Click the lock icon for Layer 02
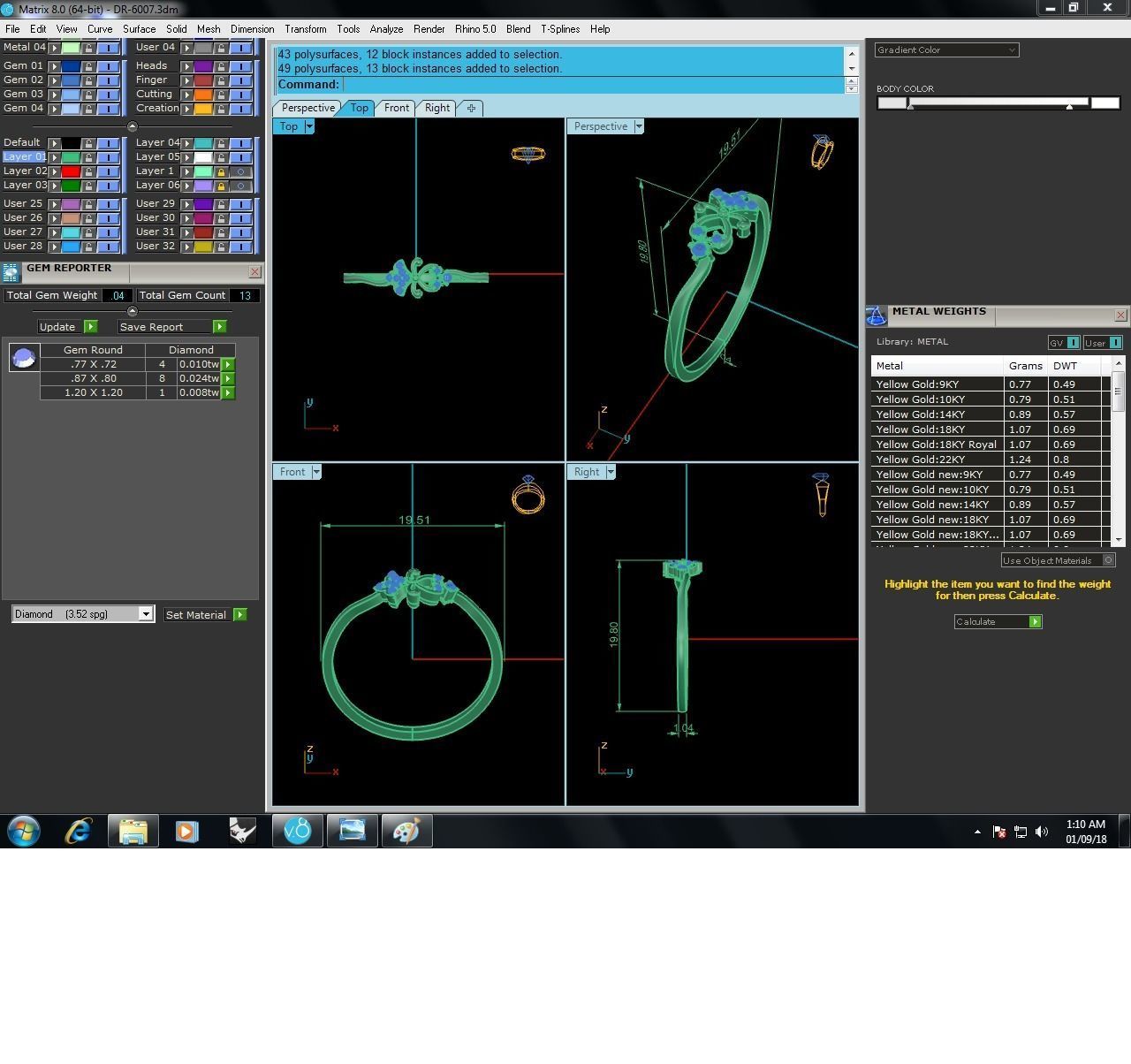 coord(88,171)
